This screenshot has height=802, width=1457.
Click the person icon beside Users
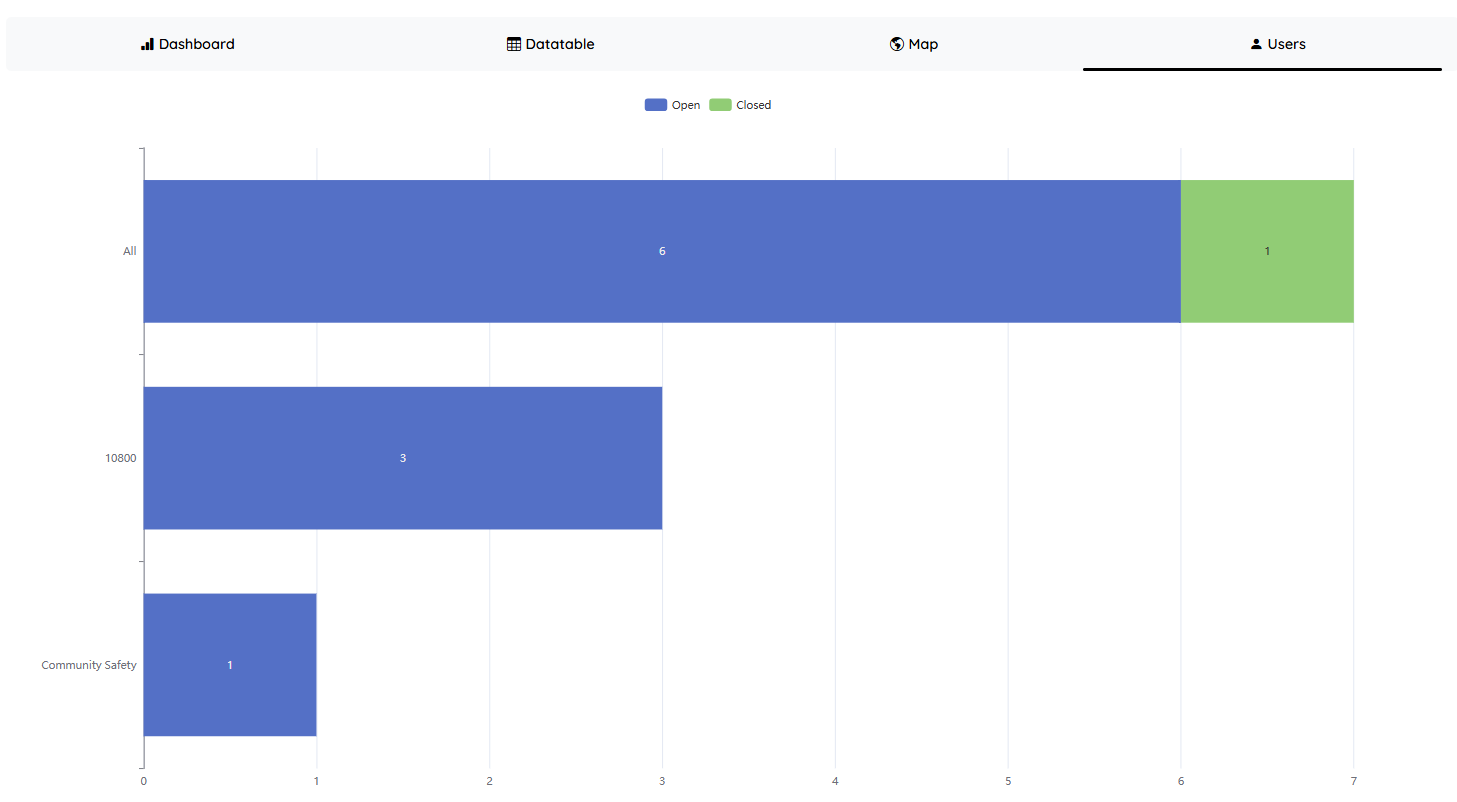point(1256,44)
